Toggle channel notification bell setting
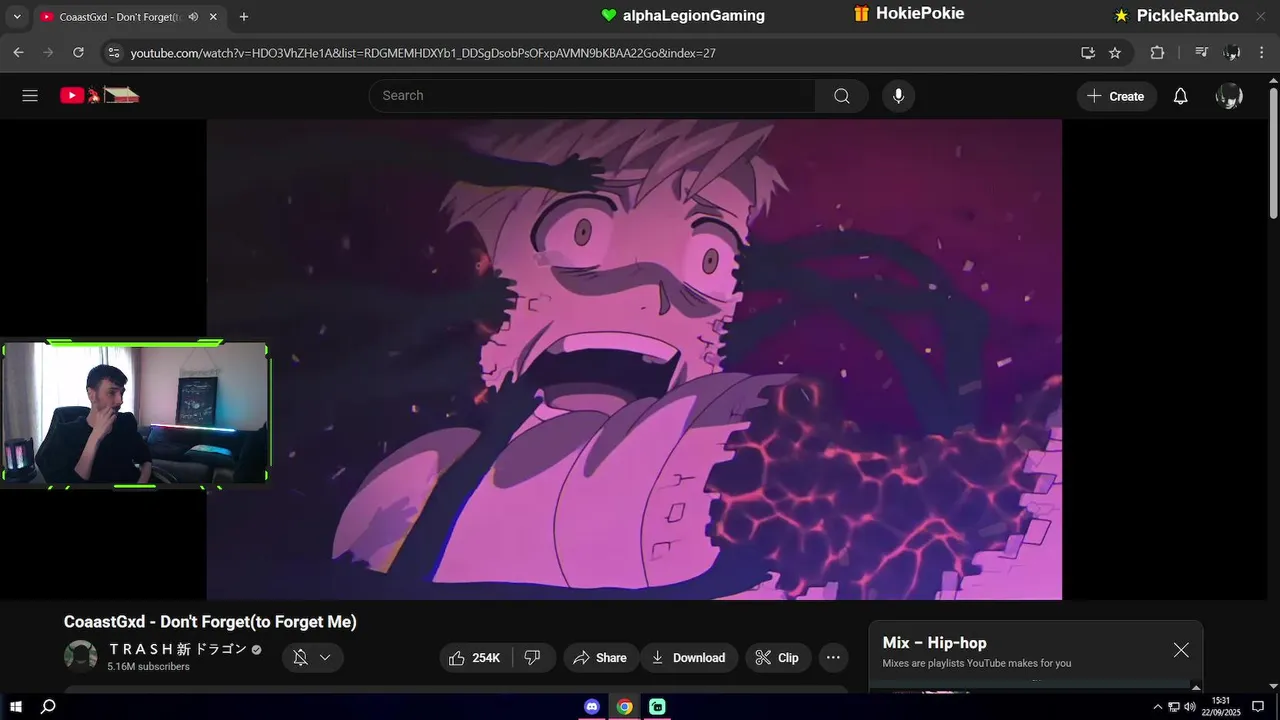This screenshot has height=720, width=1280. coord(300,657)
